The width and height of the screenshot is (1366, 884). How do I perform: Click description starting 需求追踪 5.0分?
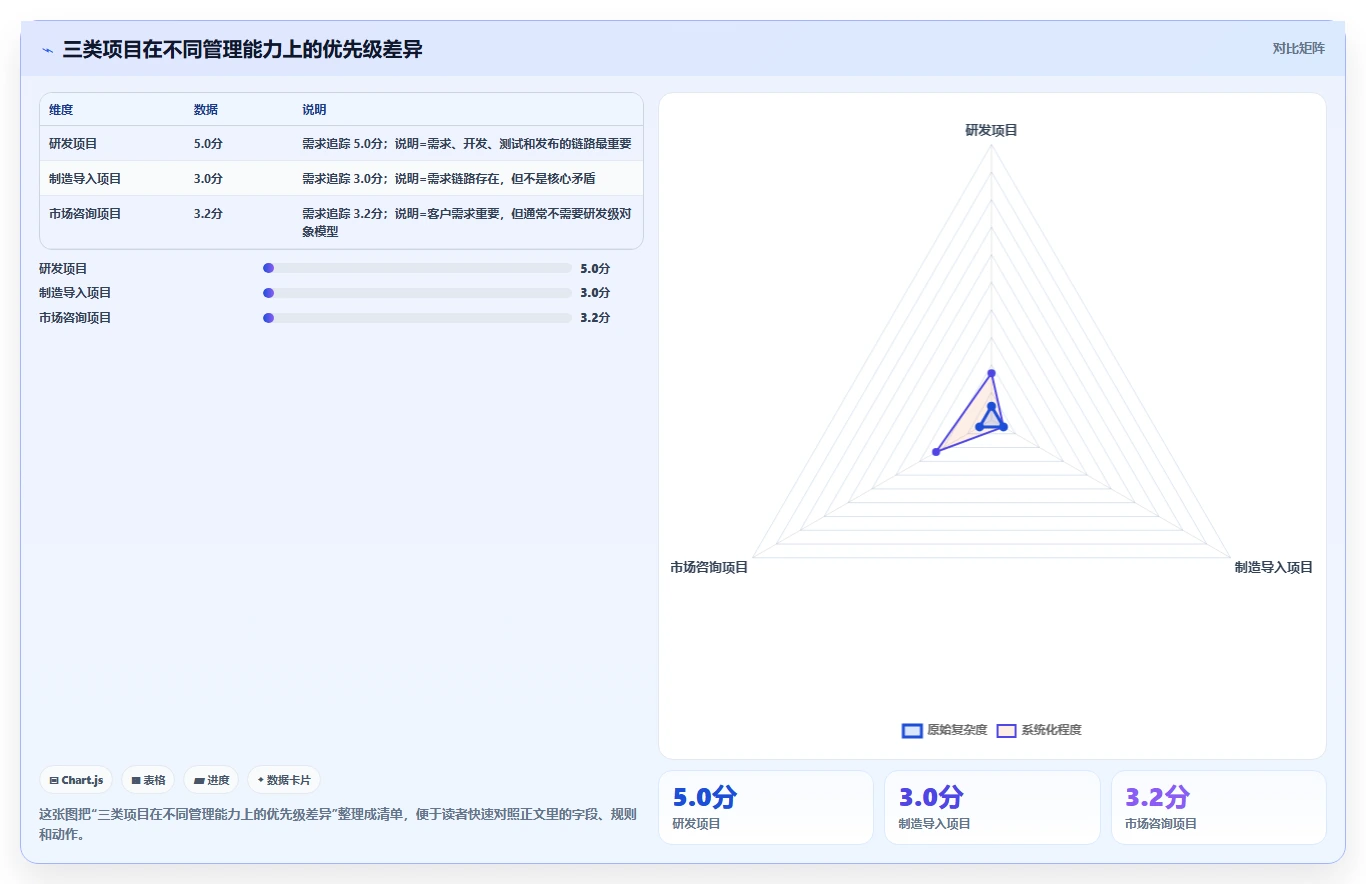467,144
